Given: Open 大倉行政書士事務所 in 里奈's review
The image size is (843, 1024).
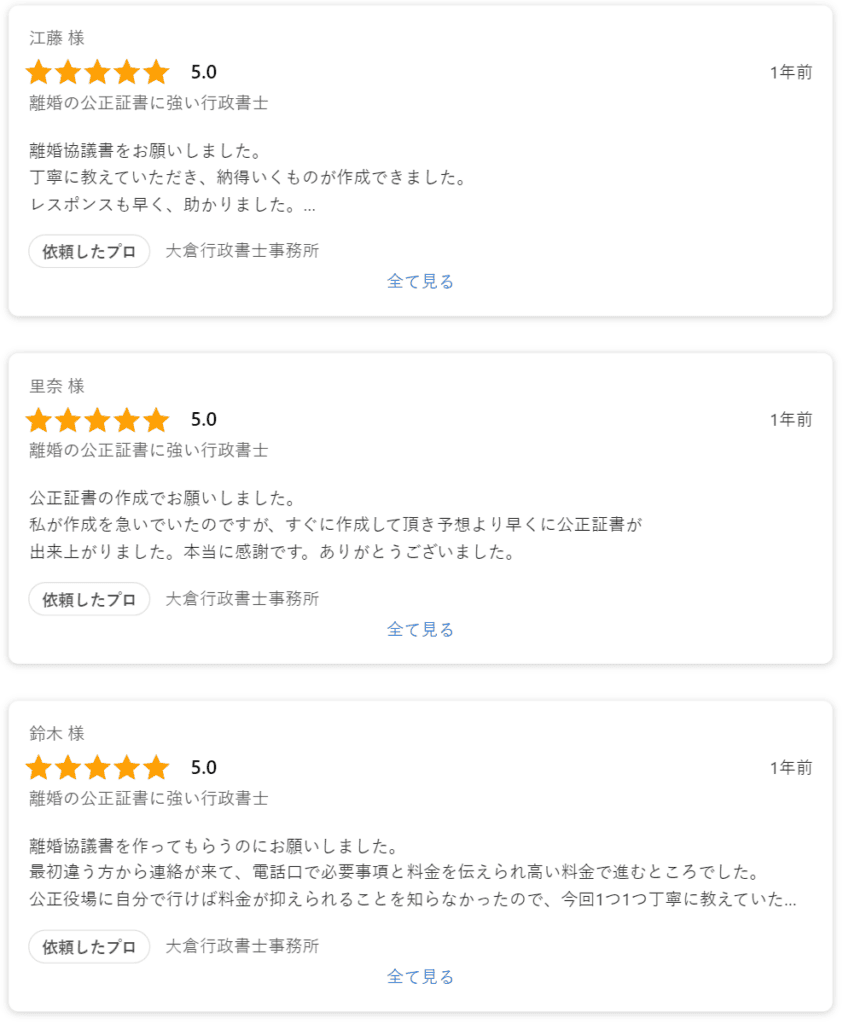Looking at the screenshot, I should [242, 599].
